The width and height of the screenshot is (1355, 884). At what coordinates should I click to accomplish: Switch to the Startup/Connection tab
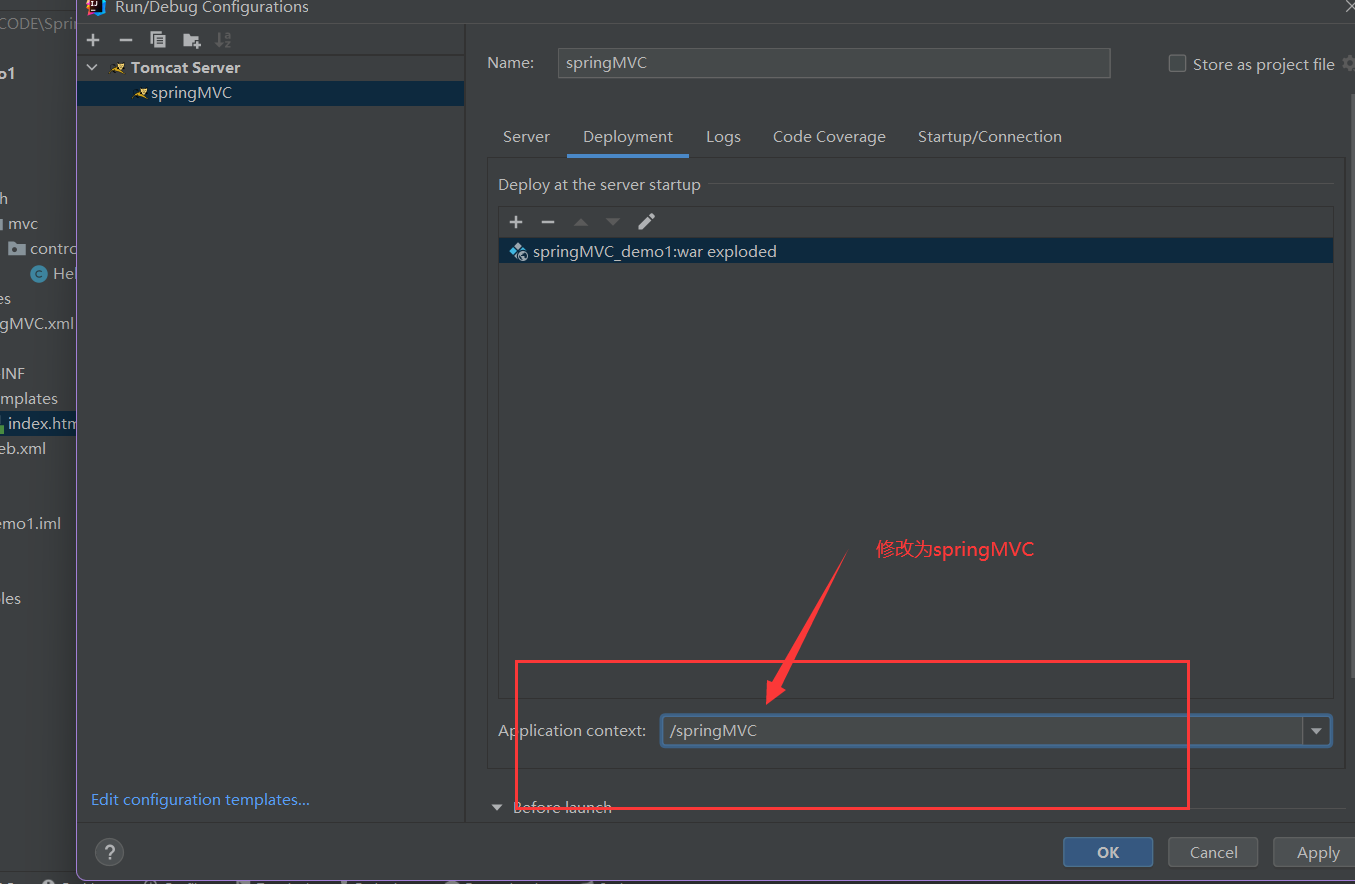point(989,137)
